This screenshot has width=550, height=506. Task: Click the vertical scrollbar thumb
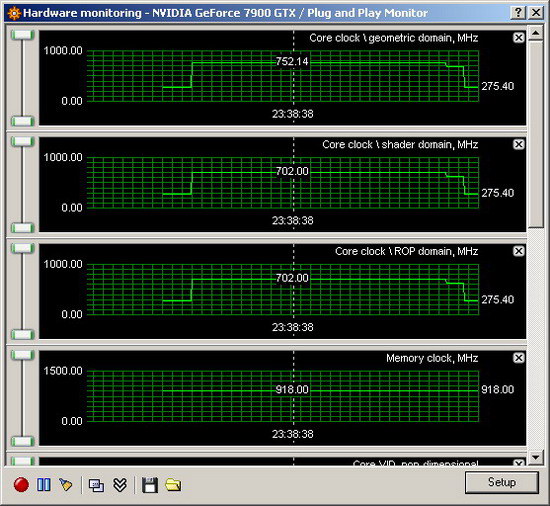[x=536, y=134]
